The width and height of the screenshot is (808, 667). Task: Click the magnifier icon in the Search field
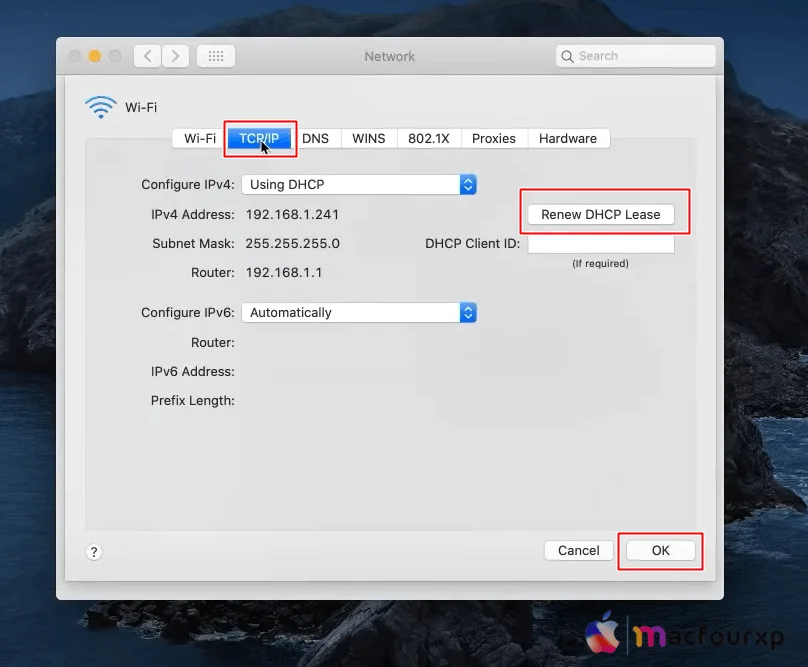point(567,56)
